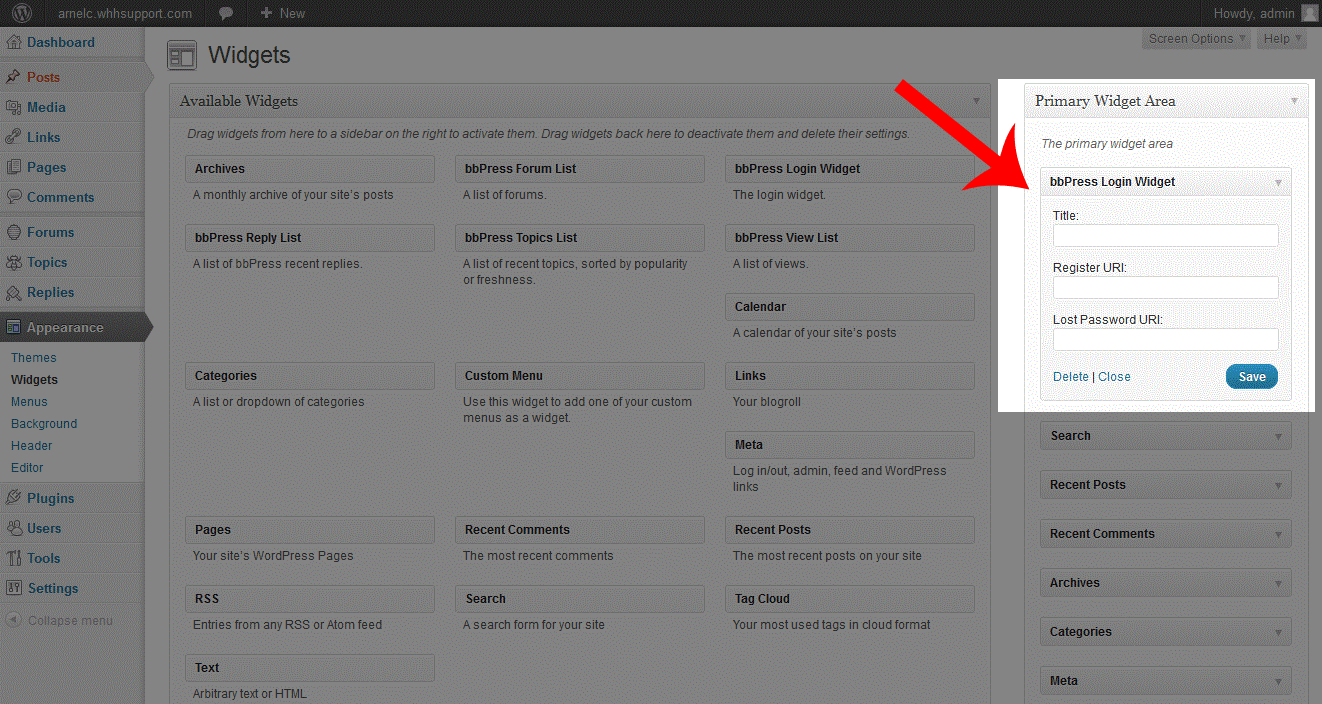Image resolution: width=1322 pixels, height=704 pixels.
Task: Open the Screen Options dropdown
Action: (x=1197, y=39)
